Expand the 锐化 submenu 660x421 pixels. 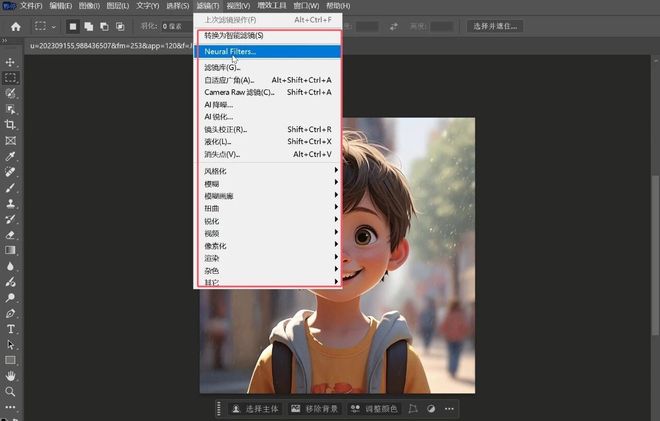268,221
